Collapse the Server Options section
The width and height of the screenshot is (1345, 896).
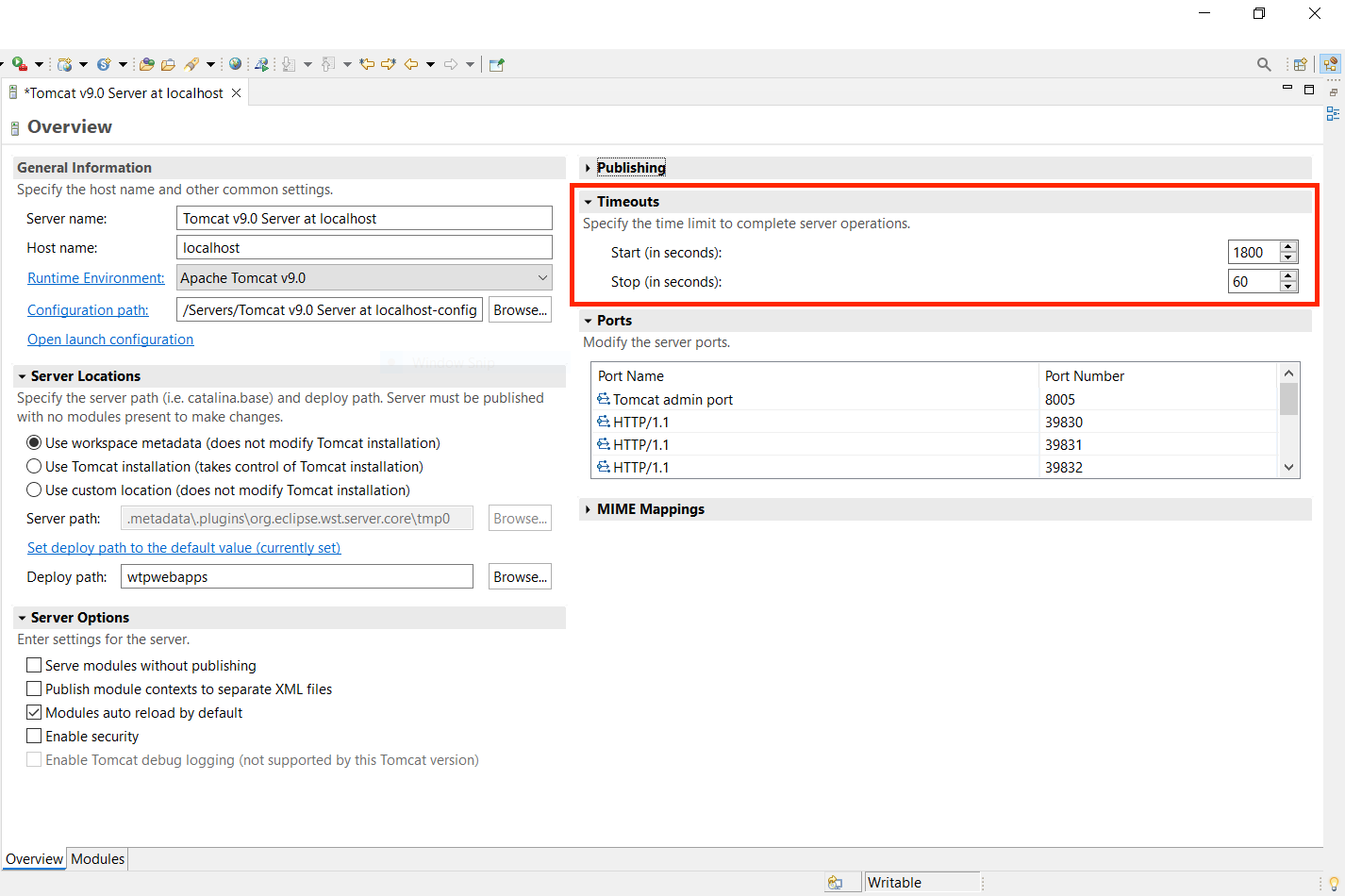pyautogui.click(x=22, y=618)
